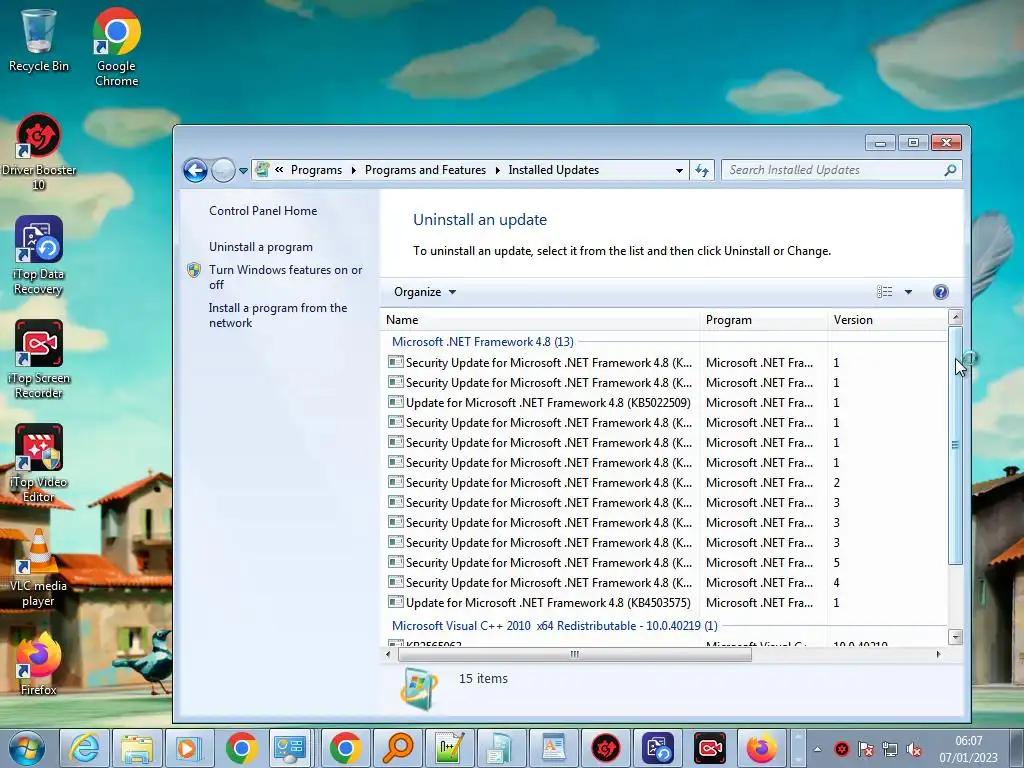Image resolution: width=1024 pixels, height=768 pixels.
Task: Click the muted volume tray icon
Action: (x=914, y=749)
